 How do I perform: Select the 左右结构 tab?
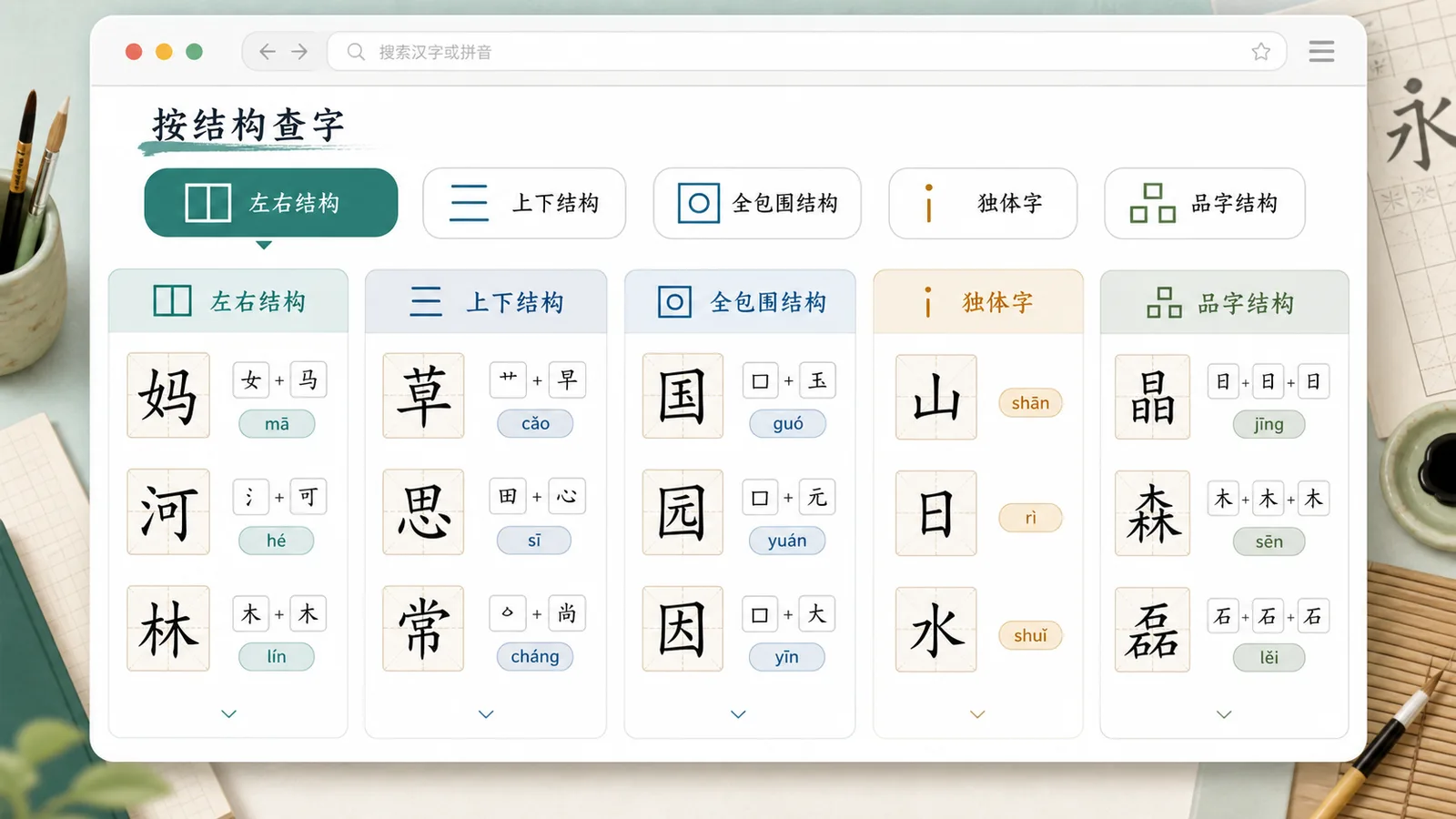[271, 203]
